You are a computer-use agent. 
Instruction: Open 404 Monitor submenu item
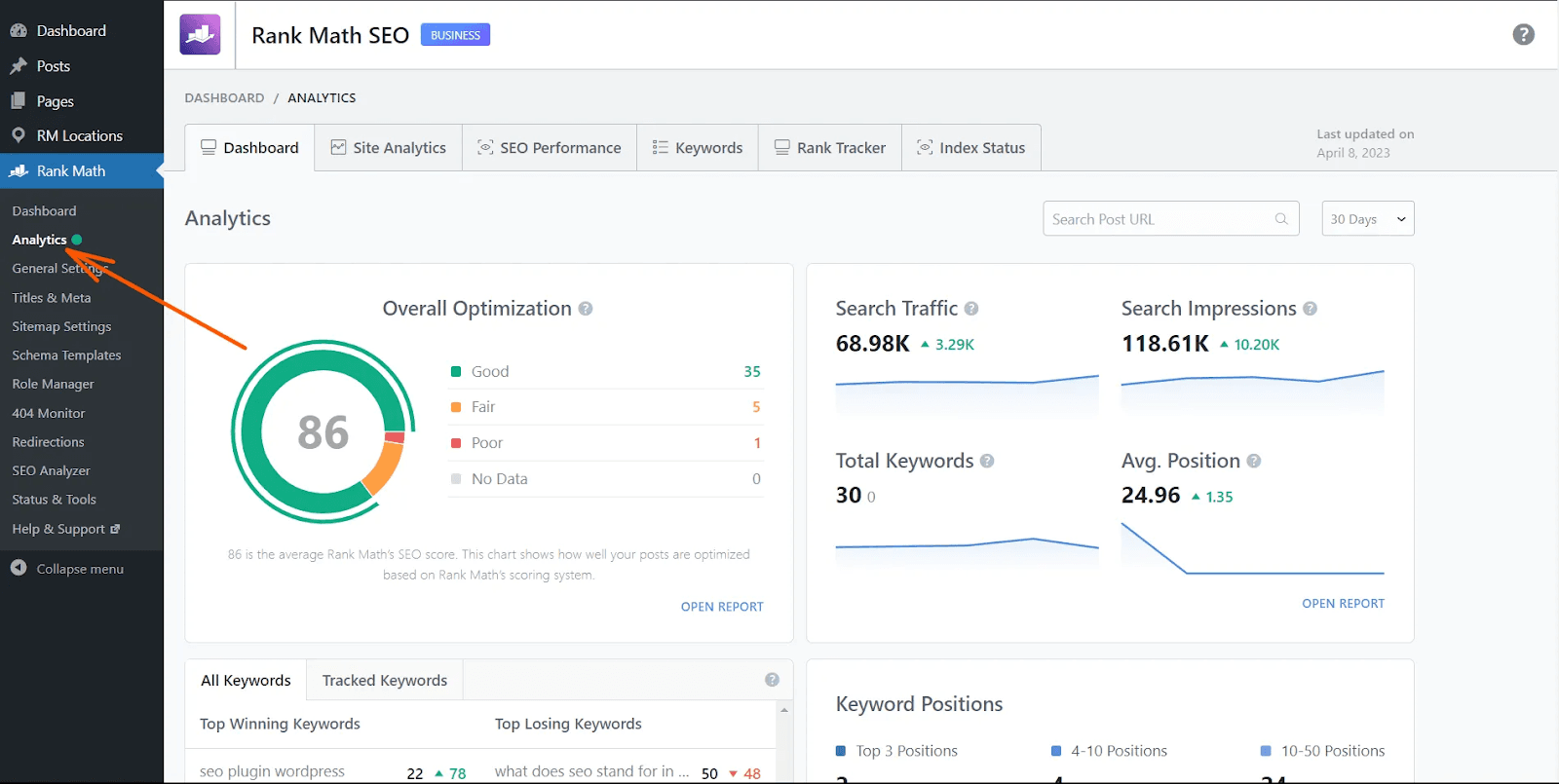(49, 413)
